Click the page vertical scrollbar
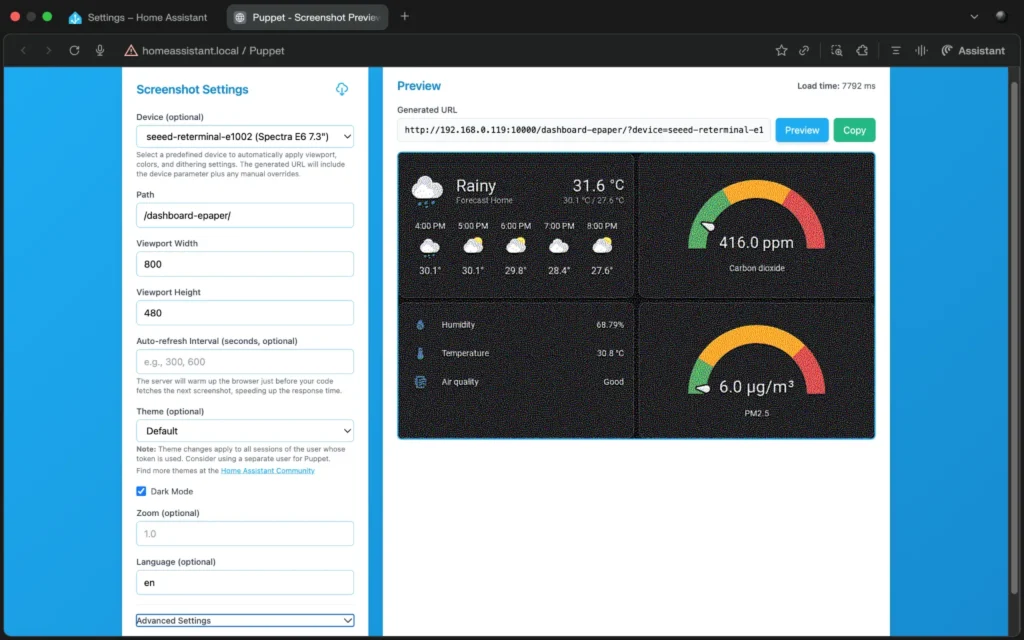Viewport: 1024px width, 640px height. tap(1014, 340)
